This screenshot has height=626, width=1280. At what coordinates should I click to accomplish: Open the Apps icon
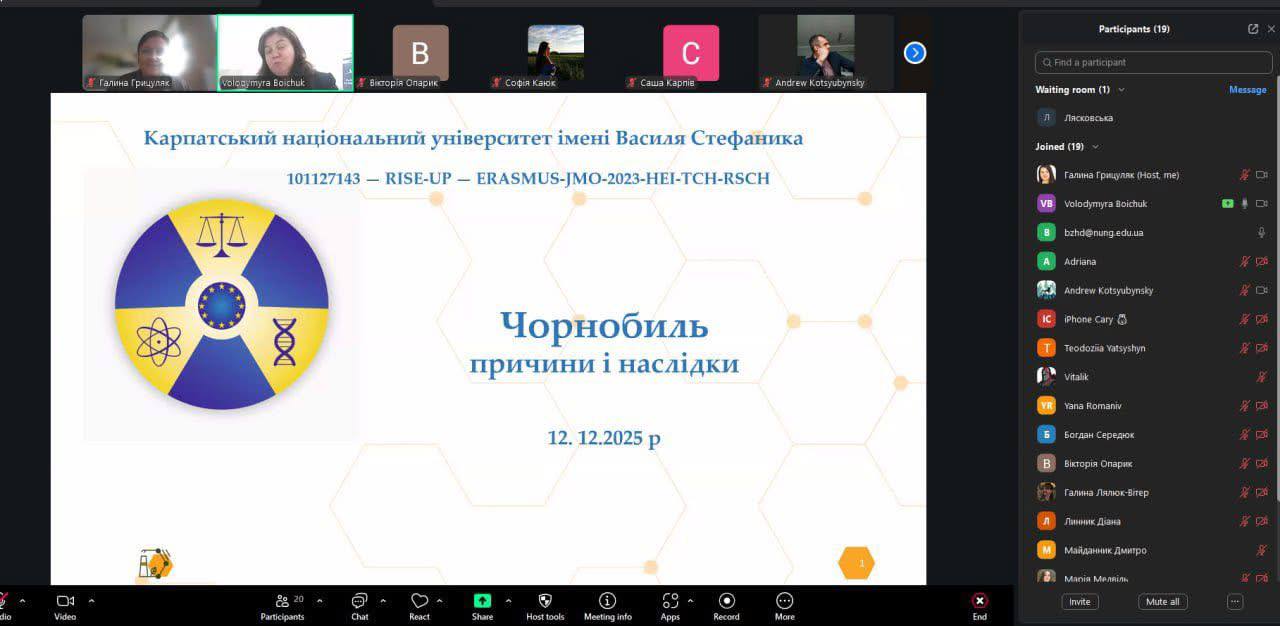(669, 601)
